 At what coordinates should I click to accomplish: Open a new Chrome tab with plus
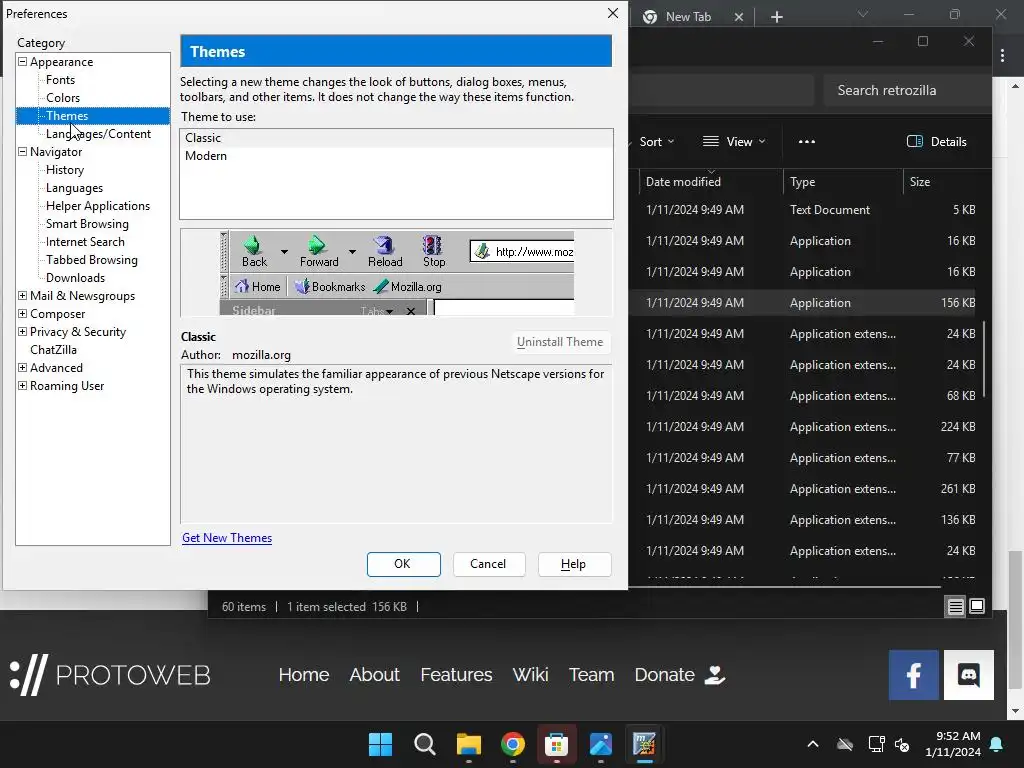776,17
